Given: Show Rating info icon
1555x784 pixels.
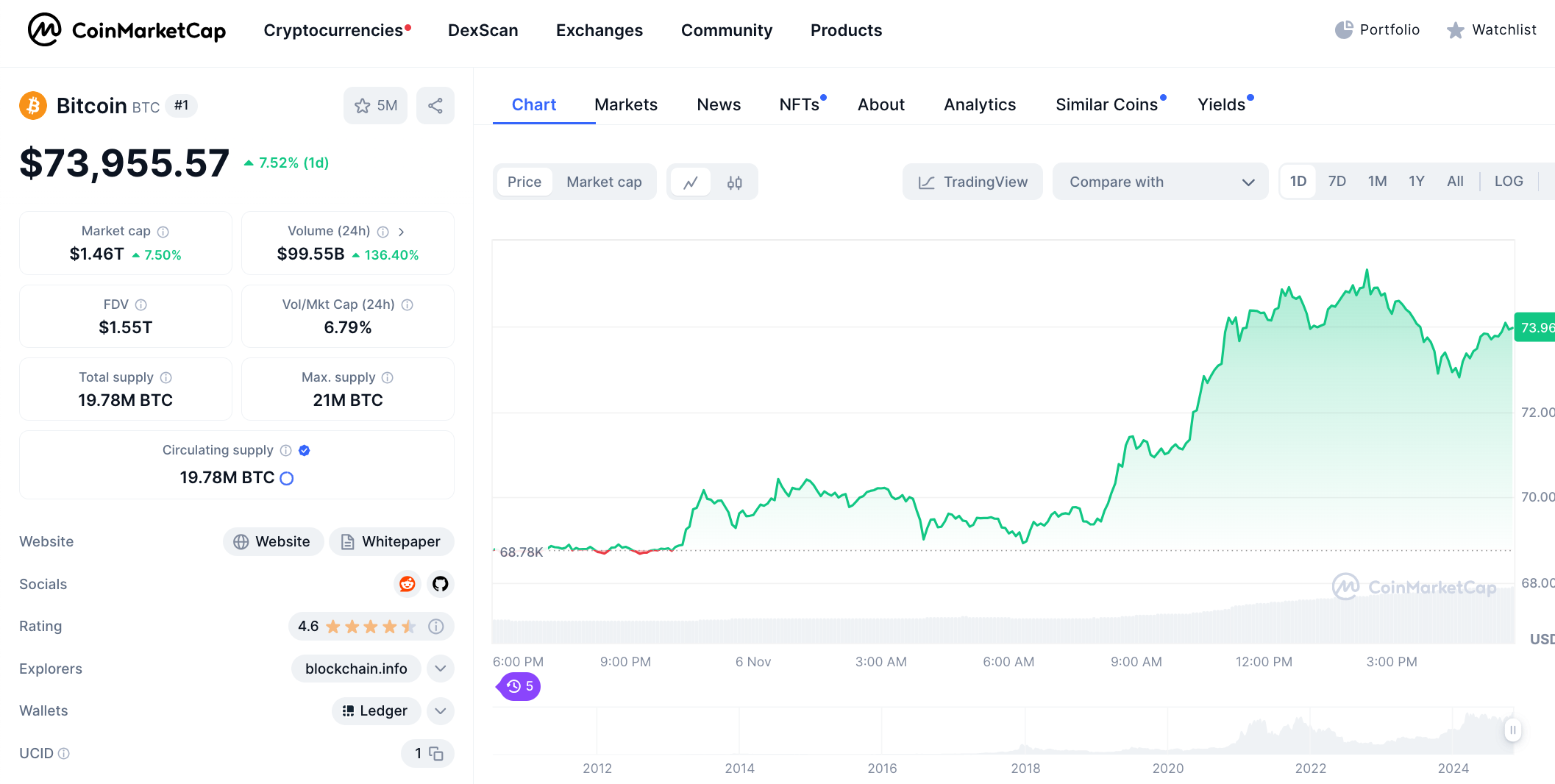Looking at the screenshot, I should [436, 627].
